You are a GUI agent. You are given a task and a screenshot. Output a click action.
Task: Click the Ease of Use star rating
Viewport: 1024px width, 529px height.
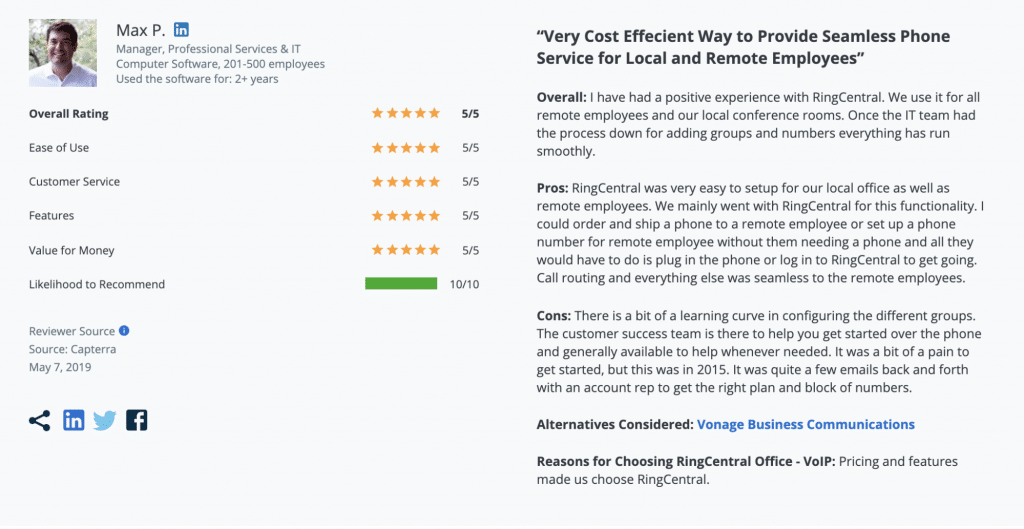405,148
